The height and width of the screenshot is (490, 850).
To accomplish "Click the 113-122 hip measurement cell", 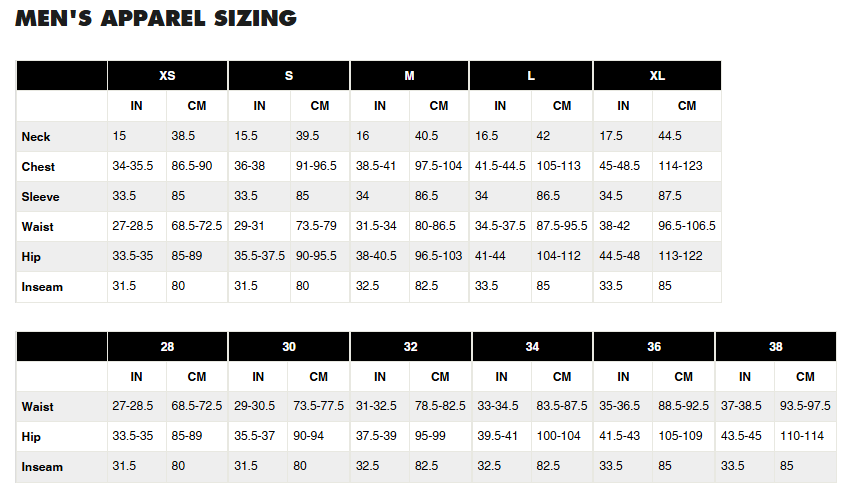I will coord(678,257).
